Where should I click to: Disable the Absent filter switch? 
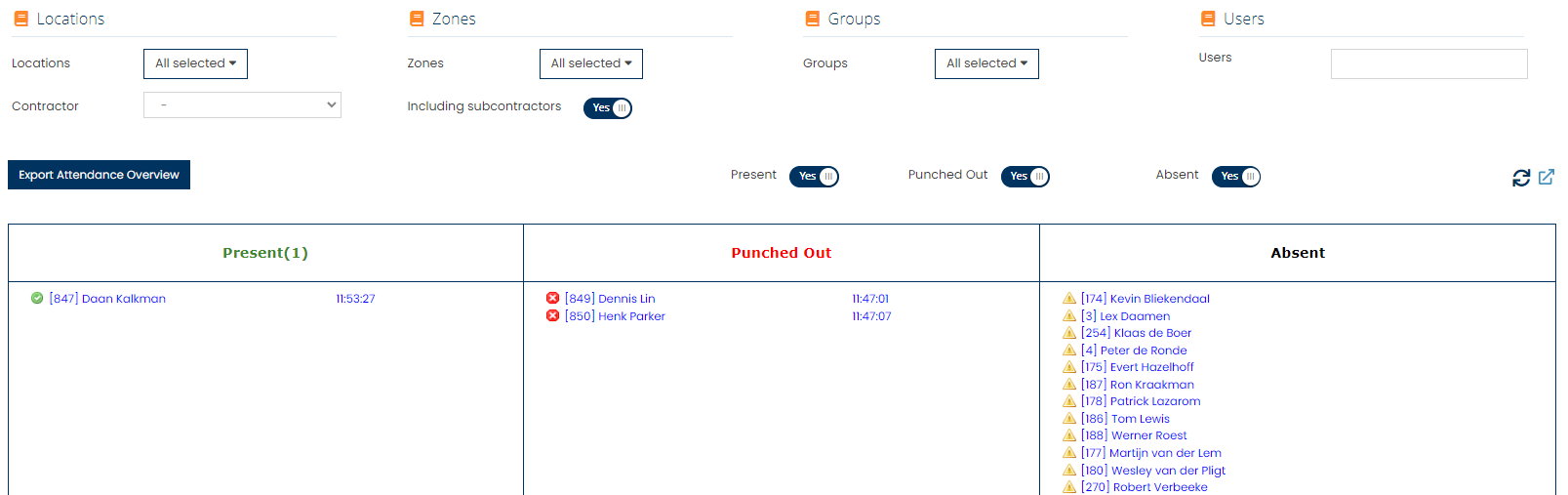point(1236,177)
